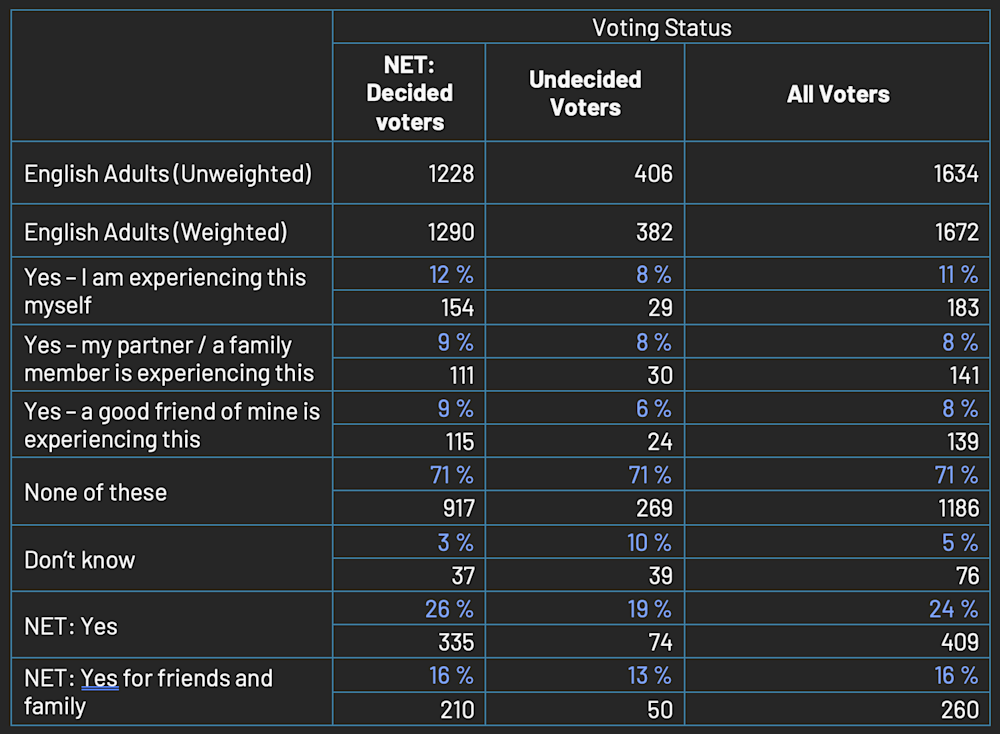Click the All Voters column header
The image size is (1000, 734).
838,94
